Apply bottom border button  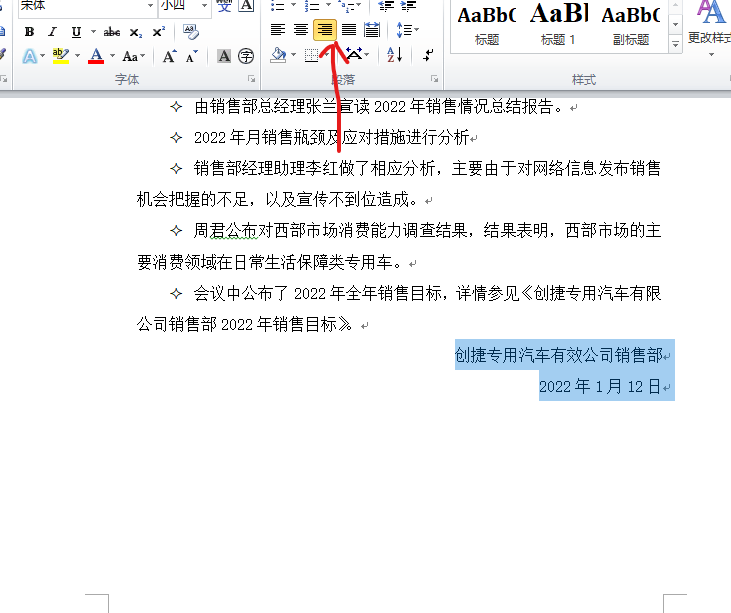click(311, 55)
